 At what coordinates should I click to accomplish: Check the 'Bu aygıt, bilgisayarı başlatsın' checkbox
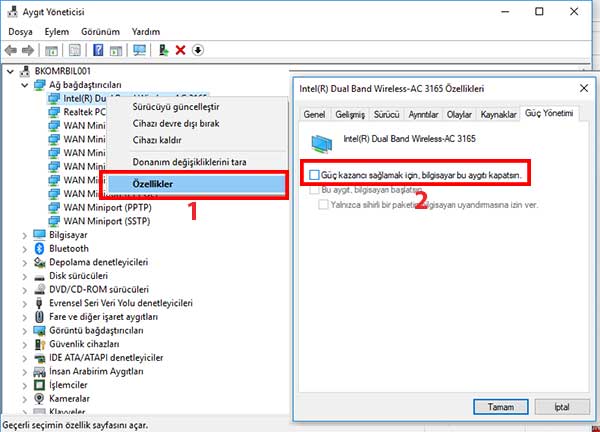[x=314, y=190]
